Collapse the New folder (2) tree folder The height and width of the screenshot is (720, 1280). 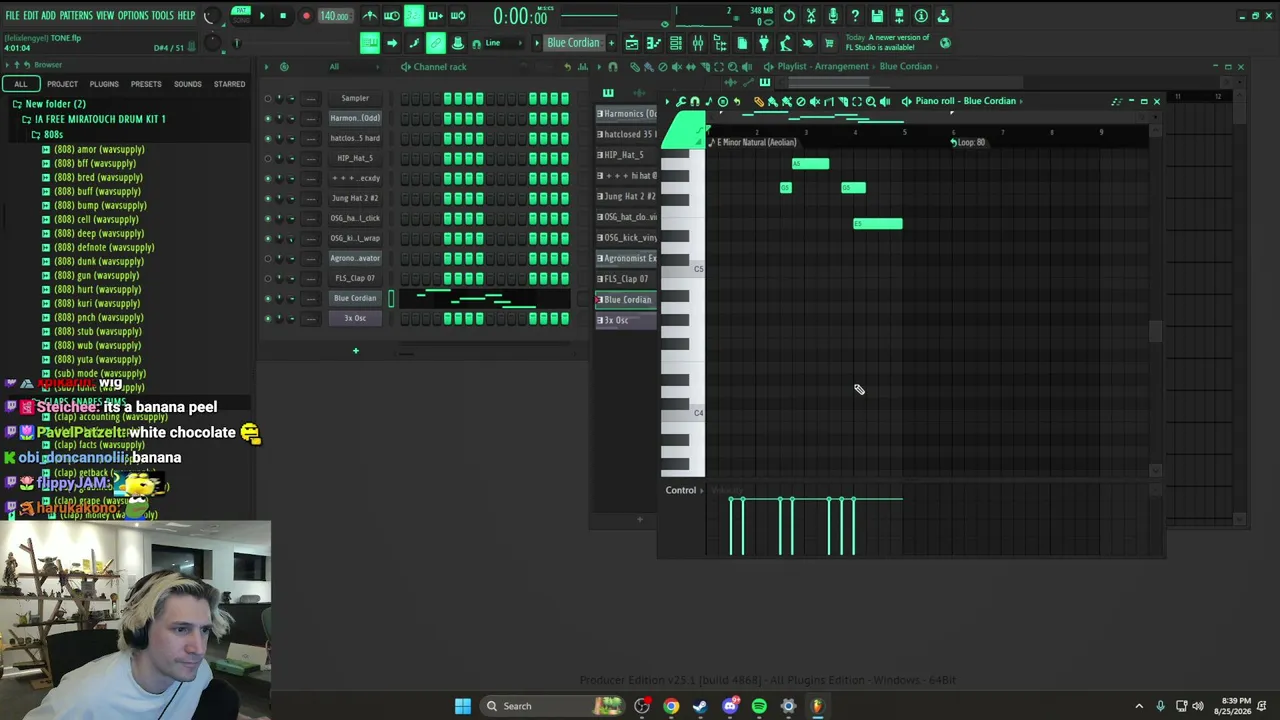[17, 104]
